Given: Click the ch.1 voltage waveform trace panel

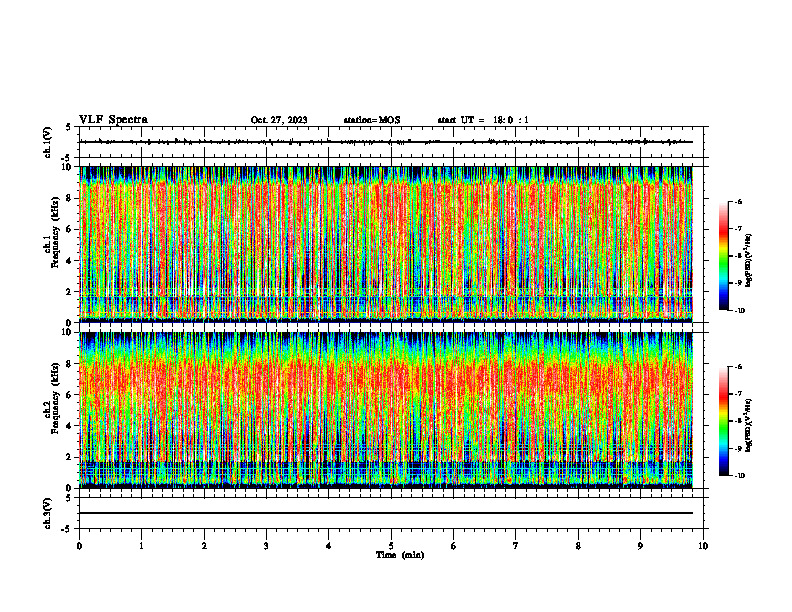Looking at the screenshot, I should point(391,142).
